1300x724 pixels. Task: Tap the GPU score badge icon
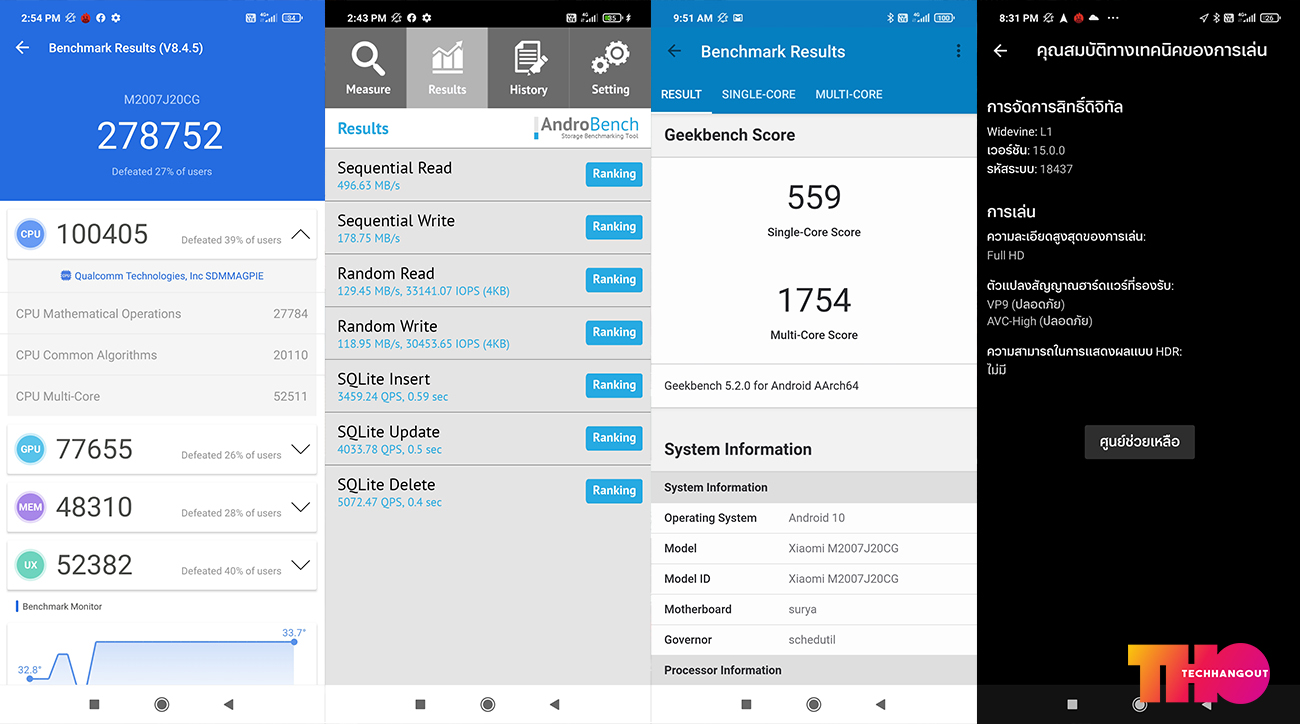pyautogui.click(x=31, y=449)
